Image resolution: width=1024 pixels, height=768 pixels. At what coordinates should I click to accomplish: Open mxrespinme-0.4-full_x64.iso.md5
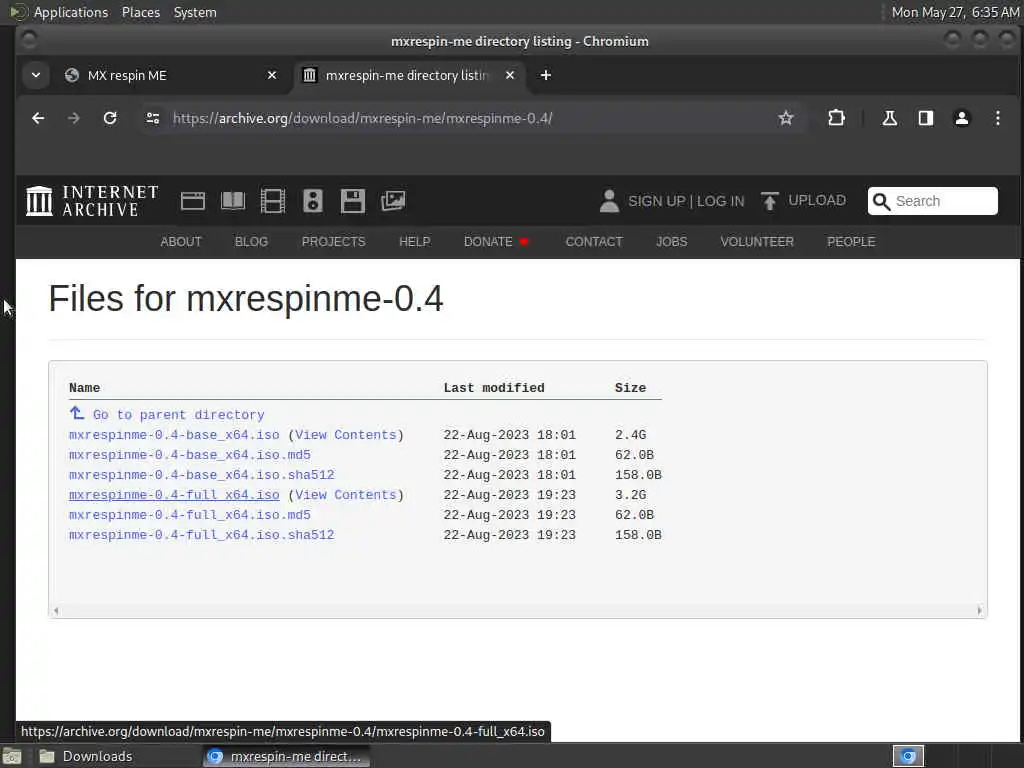click(189, 515)
